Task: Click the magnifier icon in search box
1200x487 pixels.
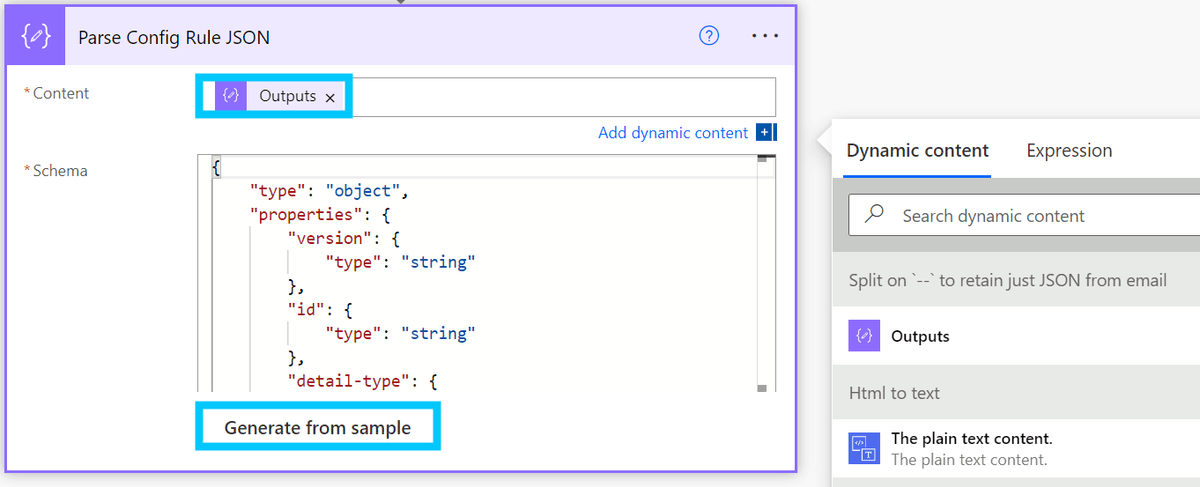Action: (875, 215)
